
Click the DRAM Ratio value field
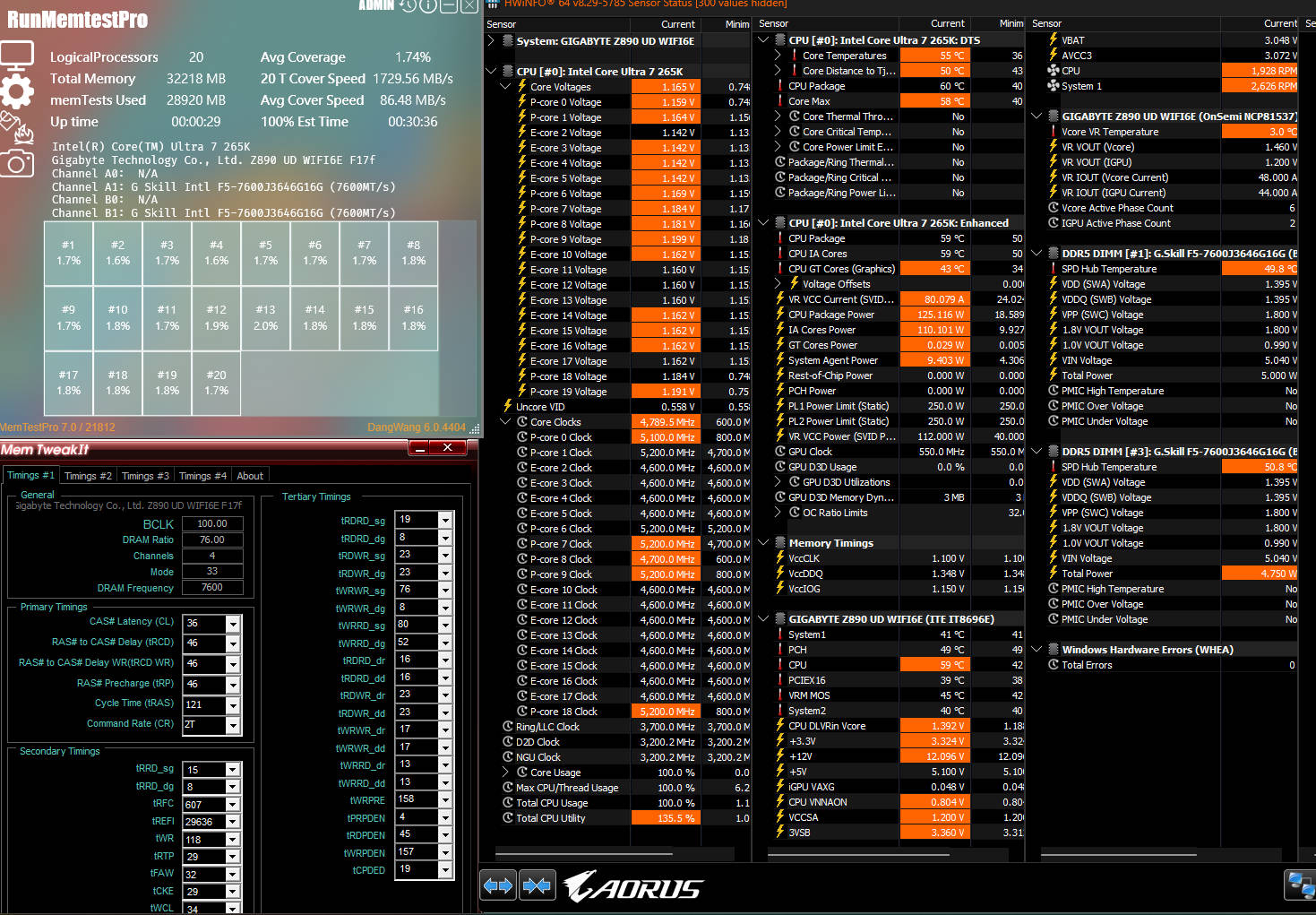[x=212, y=540]
